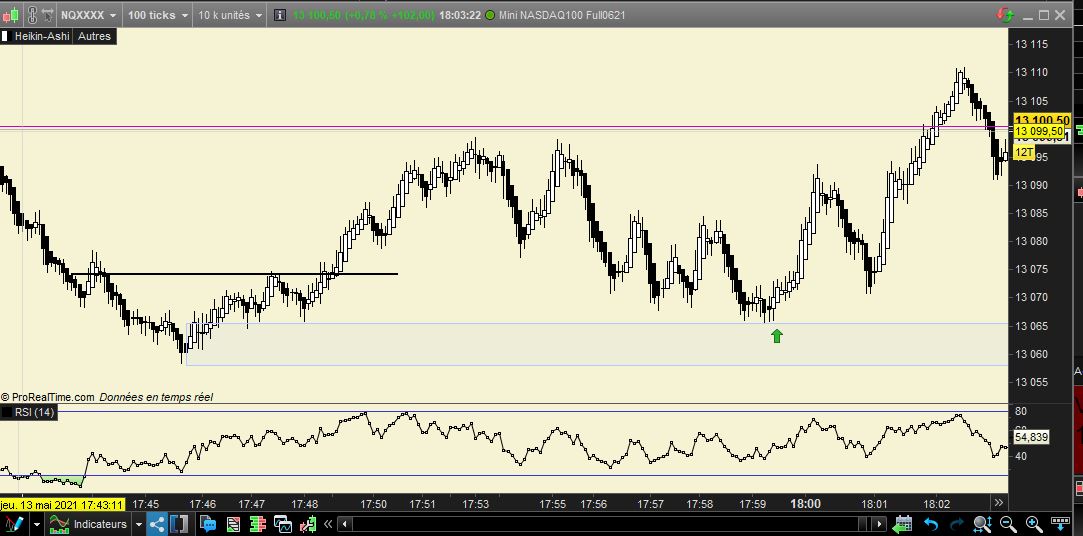Click the RSI 80 level label

click(1020, 412)
